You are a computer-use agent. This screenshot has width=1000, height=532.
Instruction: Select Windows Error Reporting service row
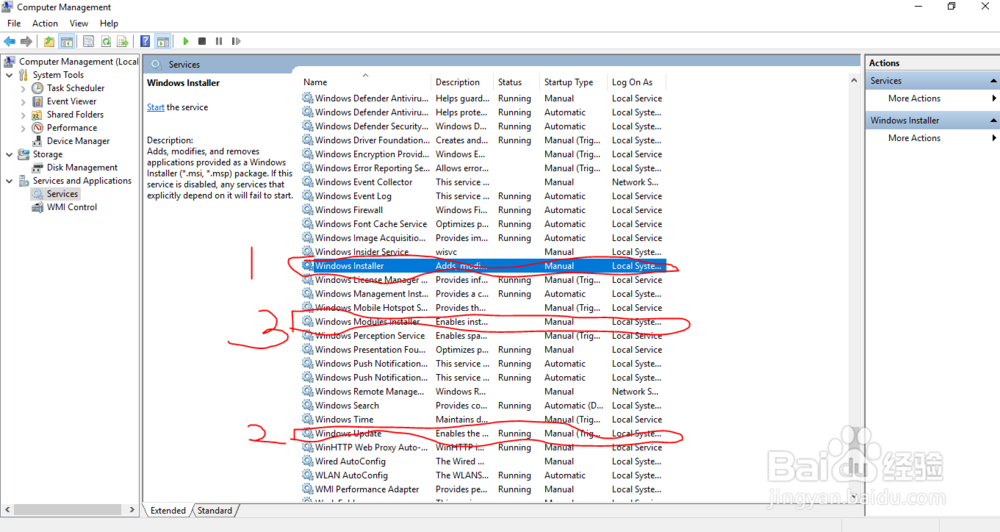pos(483,168)
